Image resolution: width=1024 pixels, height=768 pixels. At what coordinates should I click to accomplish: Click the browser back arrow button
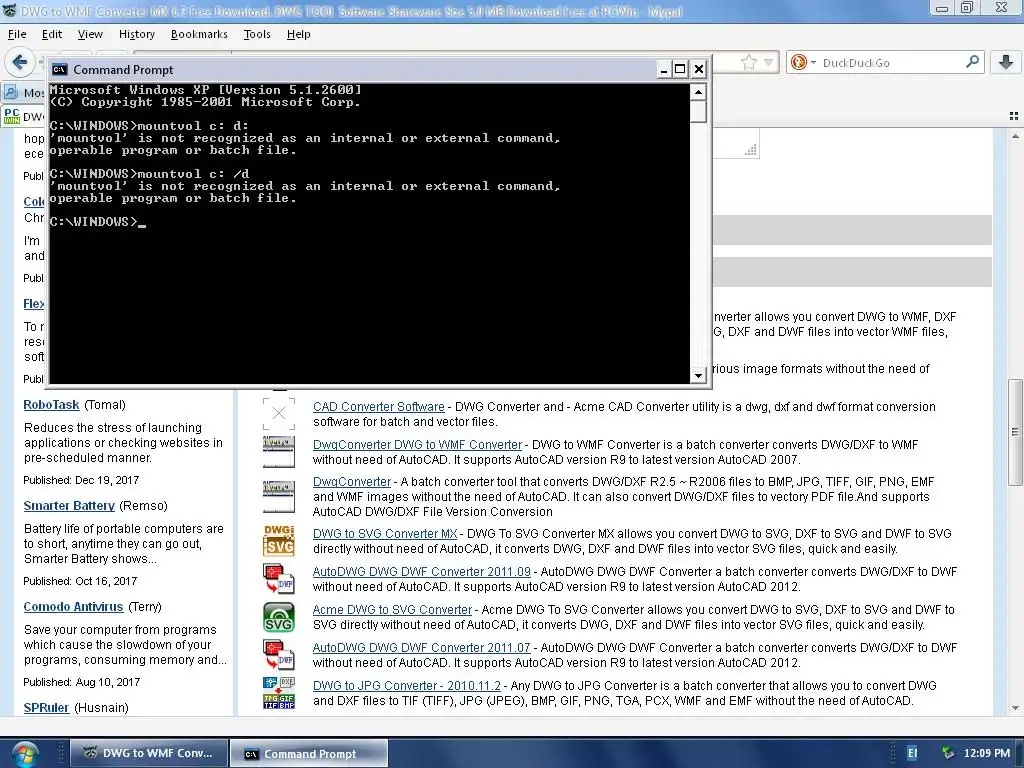click(x=20, y=63)
